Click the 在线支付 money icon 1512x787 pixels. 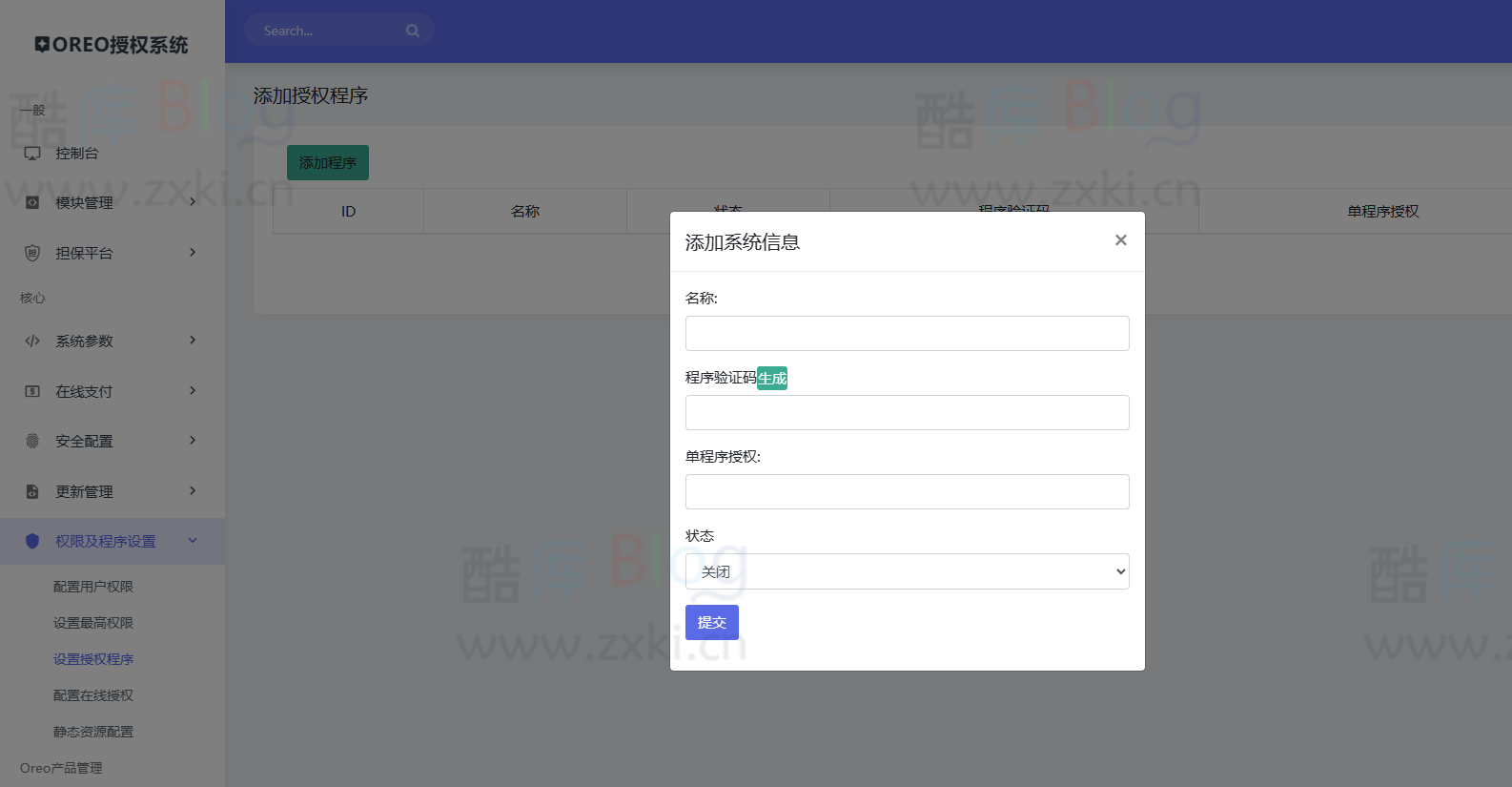tap(32, 391)
